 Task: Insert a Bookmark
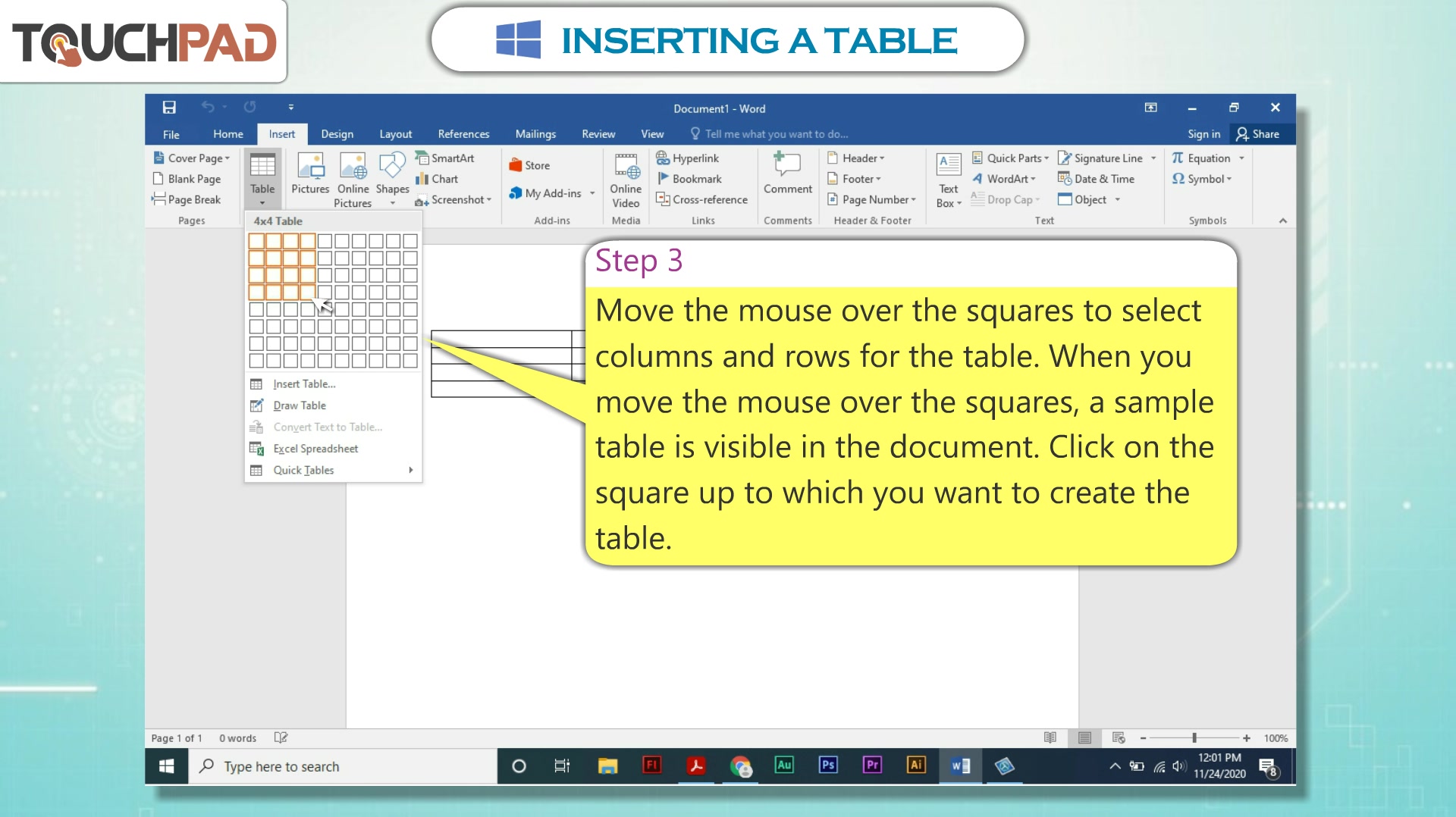[689, 179]
